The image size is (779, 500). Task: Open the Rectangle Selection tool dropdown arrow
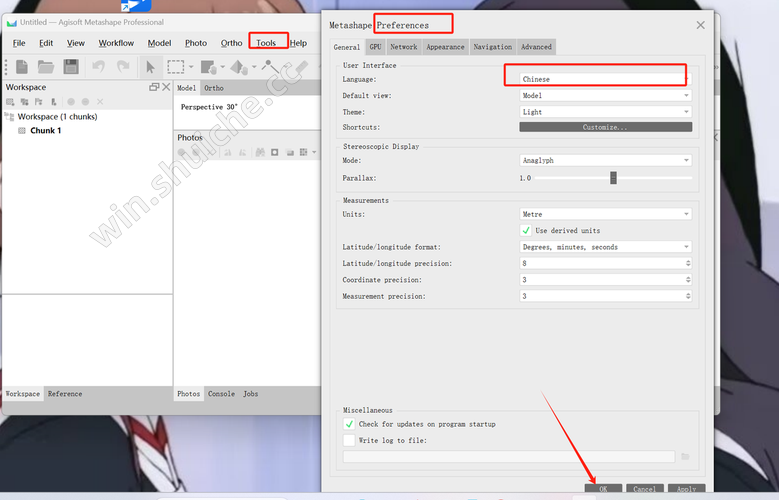(191, 67)
